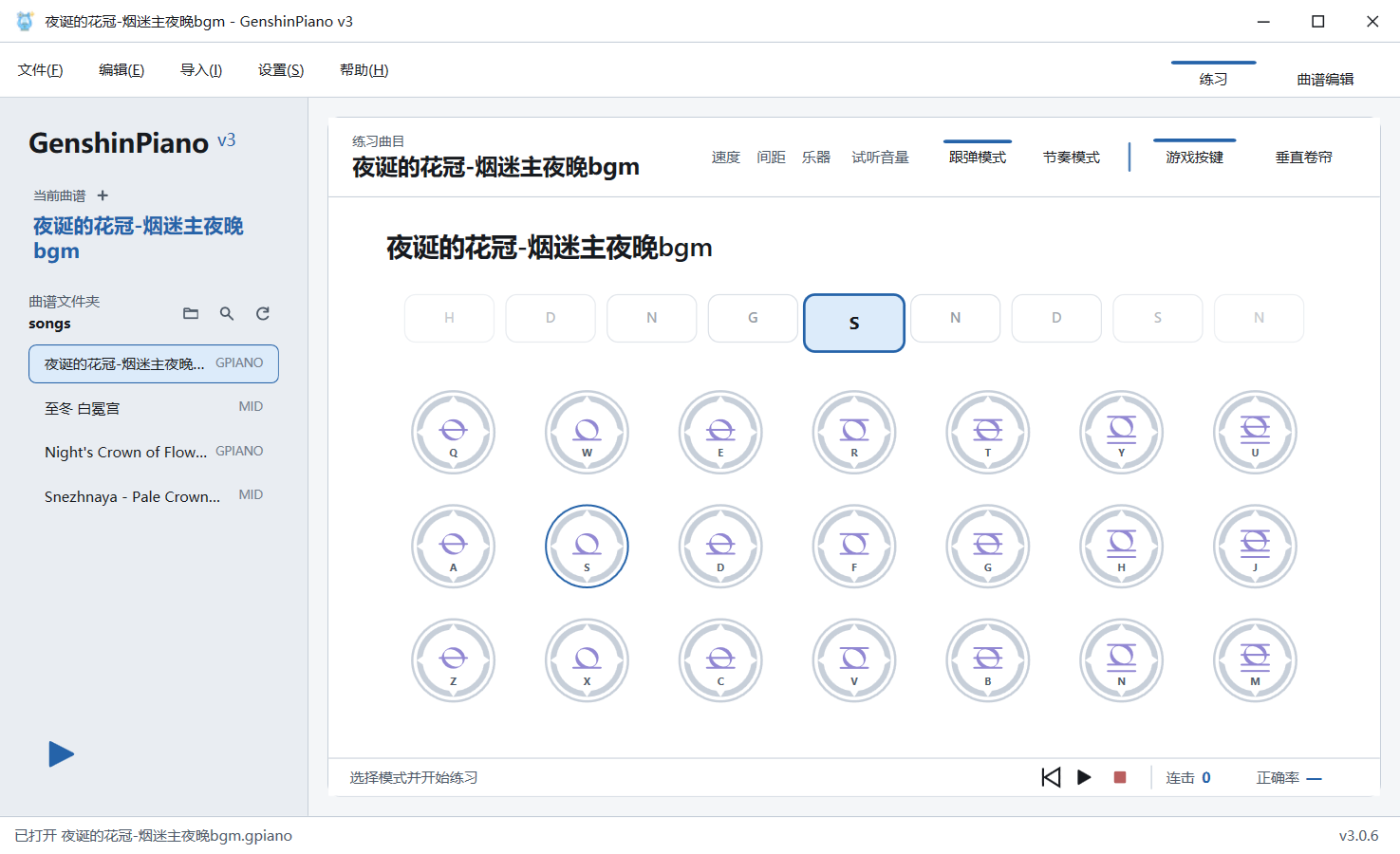This screenshot has width=1400, height=854.
Task: Tap the W note key
Action: click(587, 432)
